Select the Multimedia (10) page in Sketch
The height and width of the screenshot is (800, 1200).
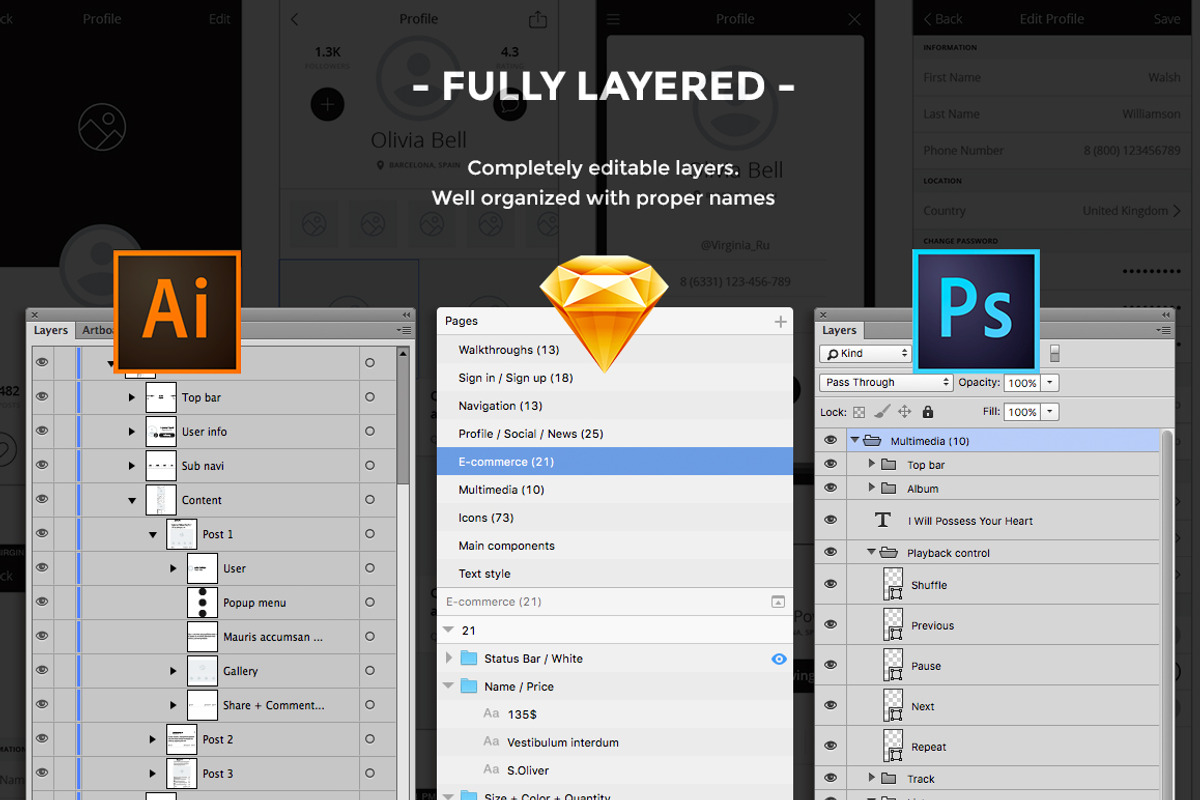615,490
